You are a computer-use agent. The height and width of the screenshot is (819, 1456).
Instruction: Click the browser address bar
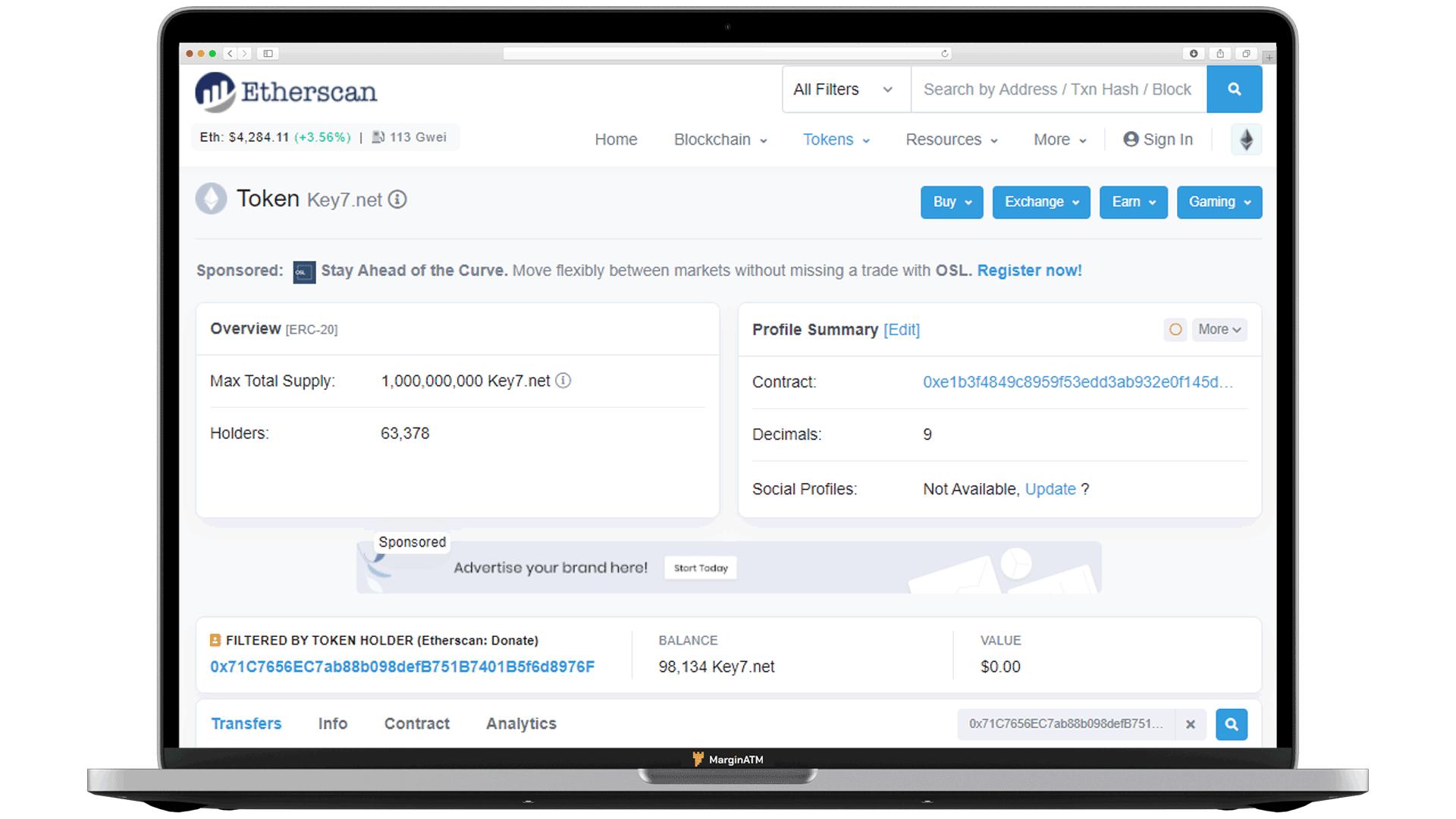pos(727,53)
